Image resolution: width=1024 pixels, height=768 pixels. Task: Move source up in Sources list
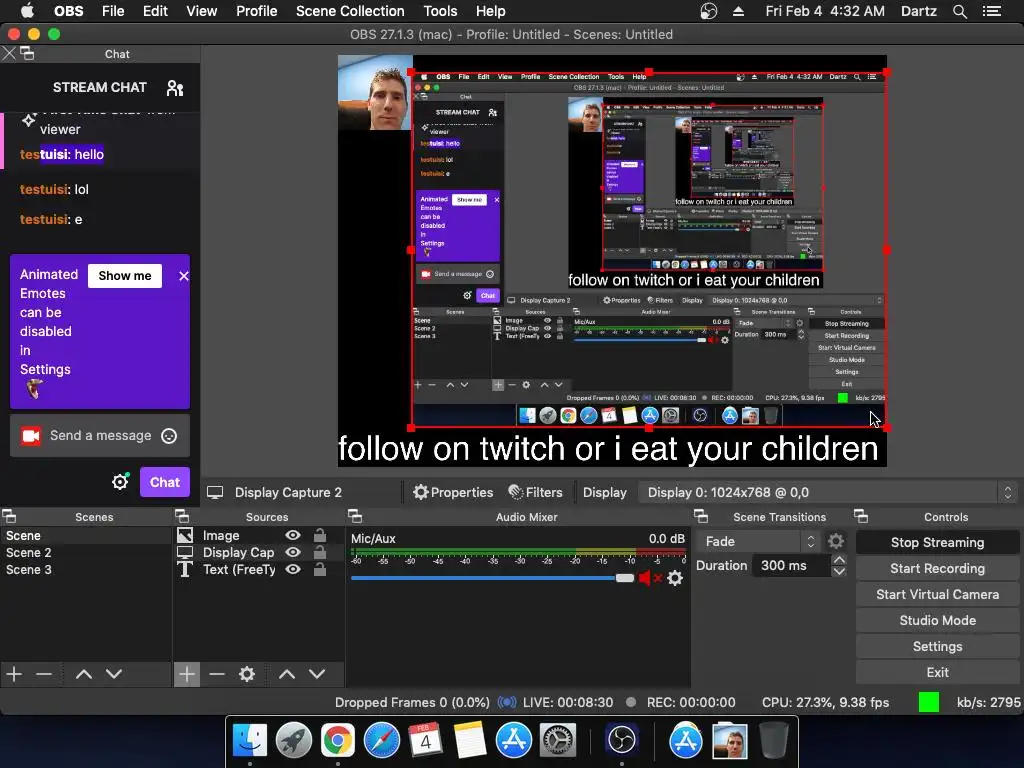coord(287,674)
